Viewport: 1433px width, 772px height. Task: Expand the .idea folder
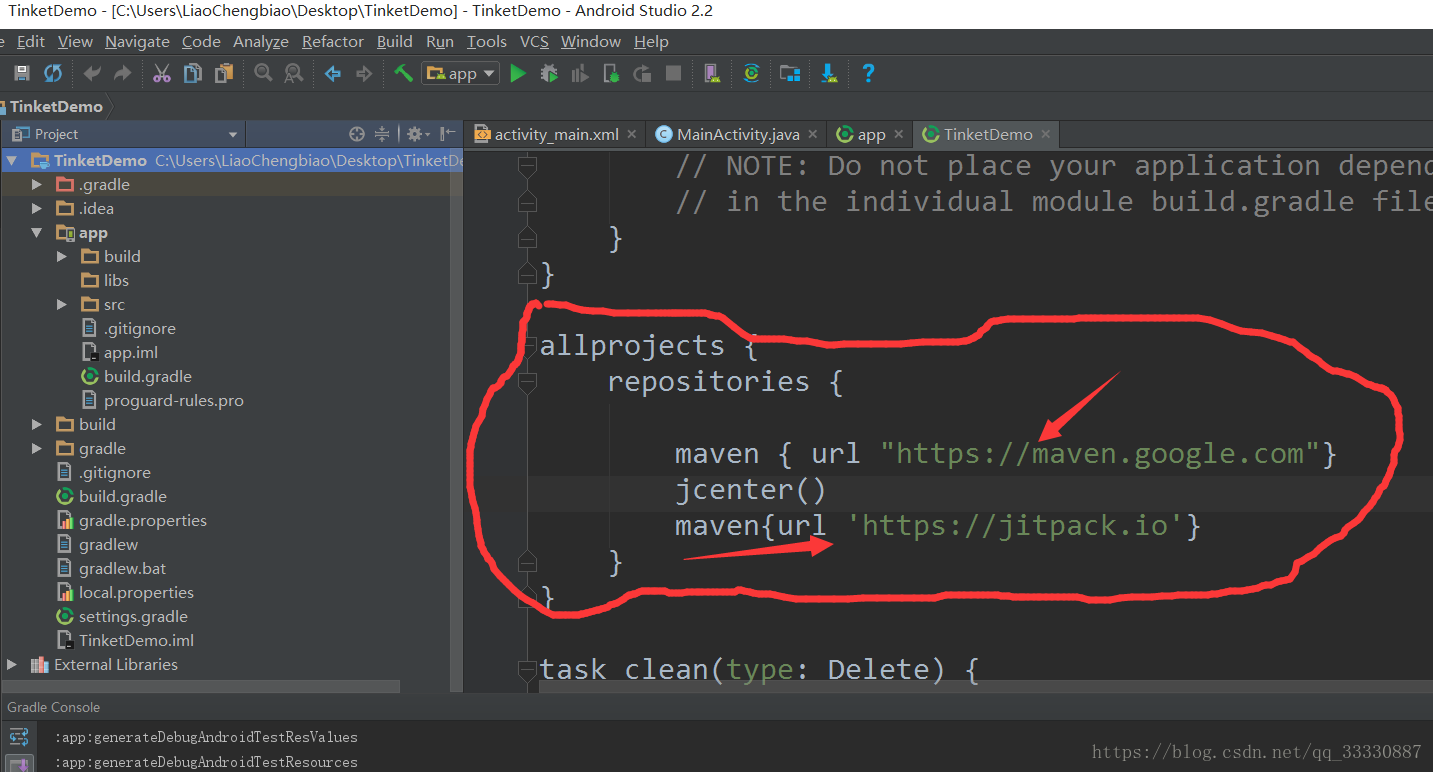pos(37,208)
